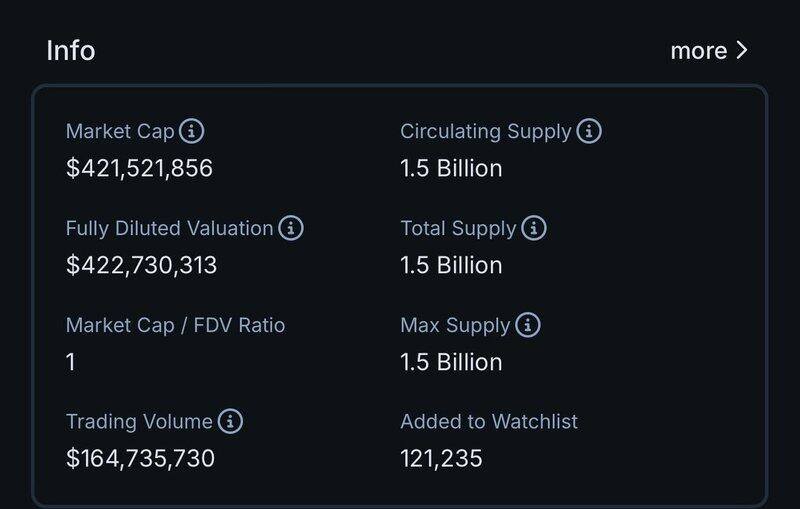Click the Trading Volume label text
The image size is (800, 509).
[x=139, y=422]
